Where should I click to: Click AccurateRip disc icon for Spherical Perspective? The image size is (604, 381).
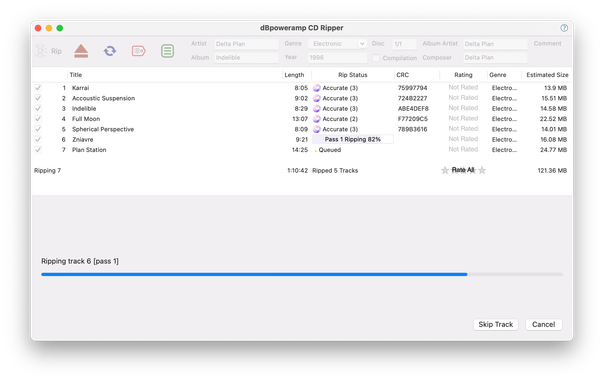coord(317,129)
